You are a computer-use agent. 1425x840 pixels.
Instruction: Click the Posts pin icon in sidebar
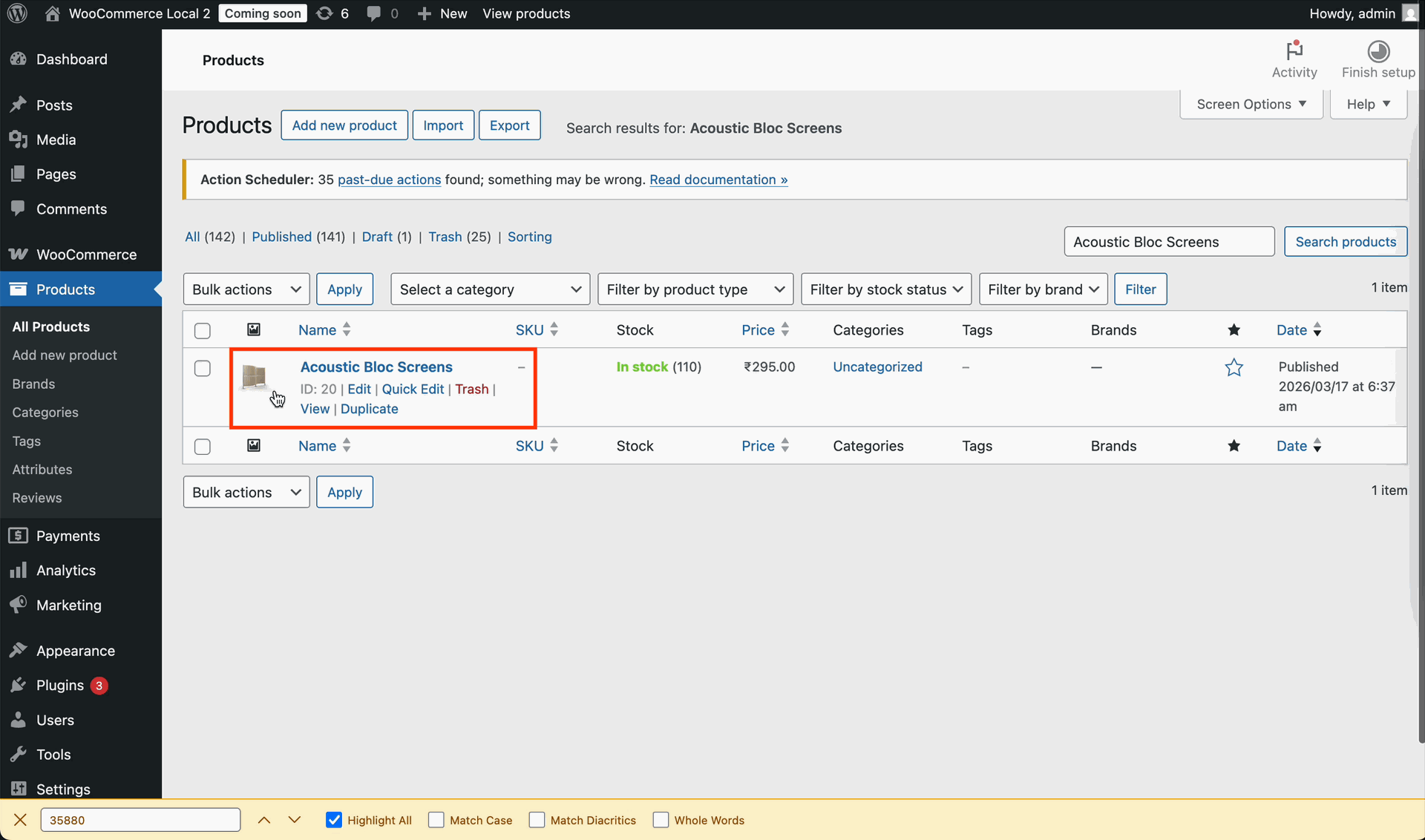[x=19, y=105]
